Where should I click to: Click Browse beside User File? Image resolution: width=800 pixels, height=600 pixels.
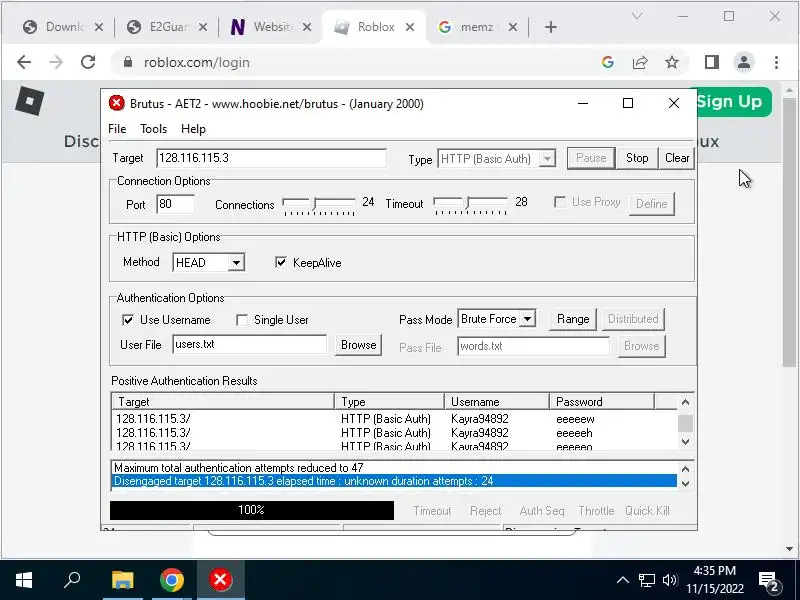pos(358,345)
